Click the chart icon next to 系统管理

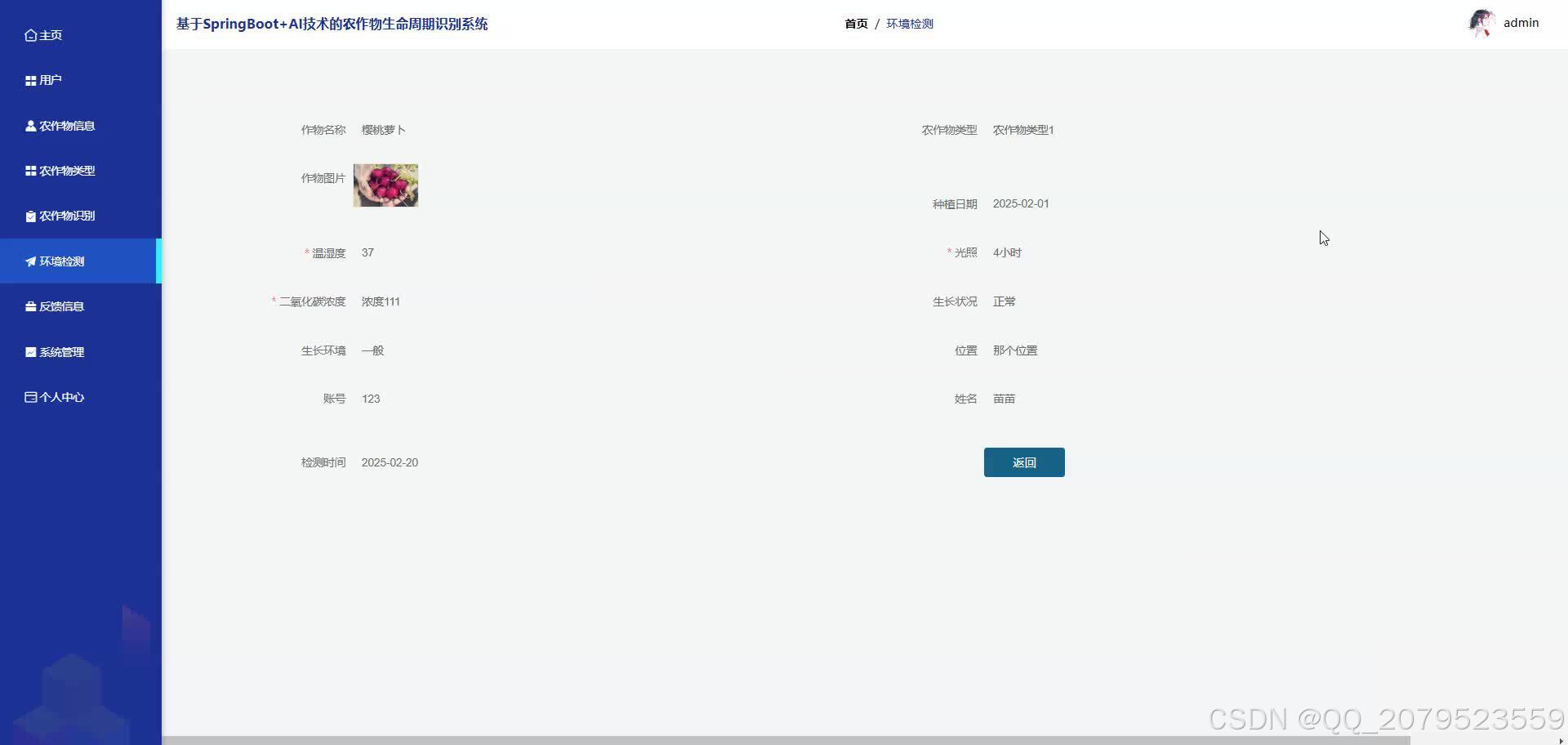pos(30,351)
